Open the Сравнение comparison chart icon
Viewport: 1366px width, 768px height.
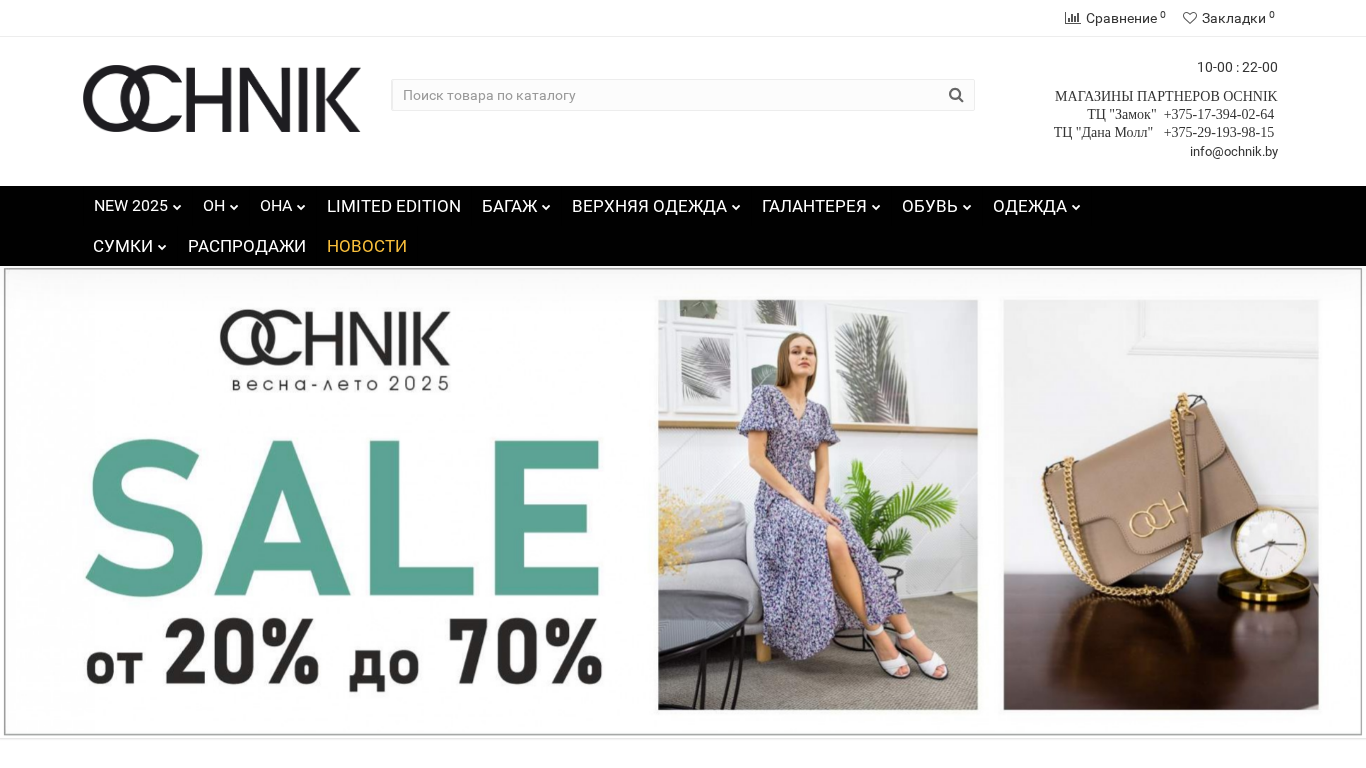(x=1072, y=18)
